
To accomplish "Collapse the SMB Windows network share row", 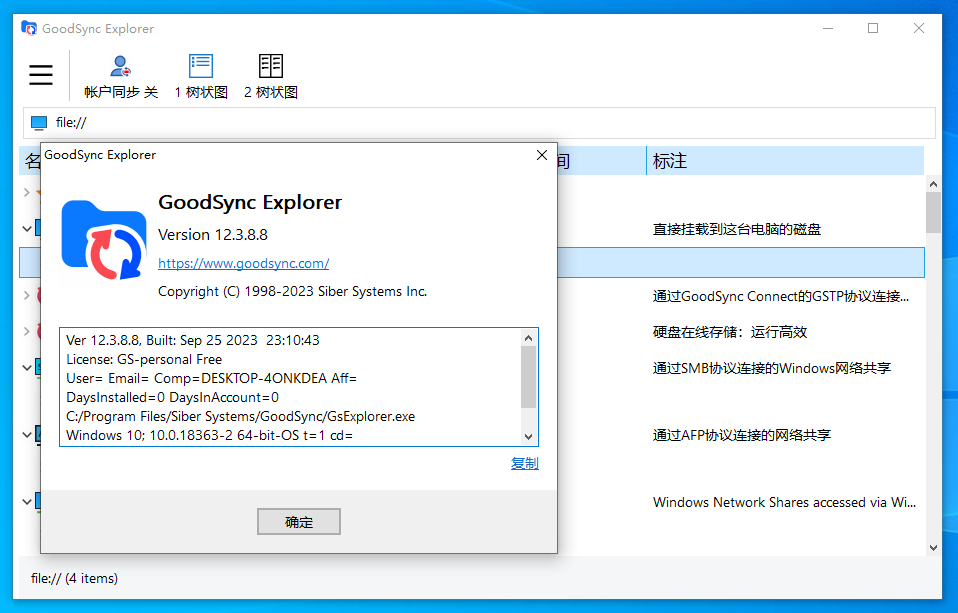I will pos(27,368).
